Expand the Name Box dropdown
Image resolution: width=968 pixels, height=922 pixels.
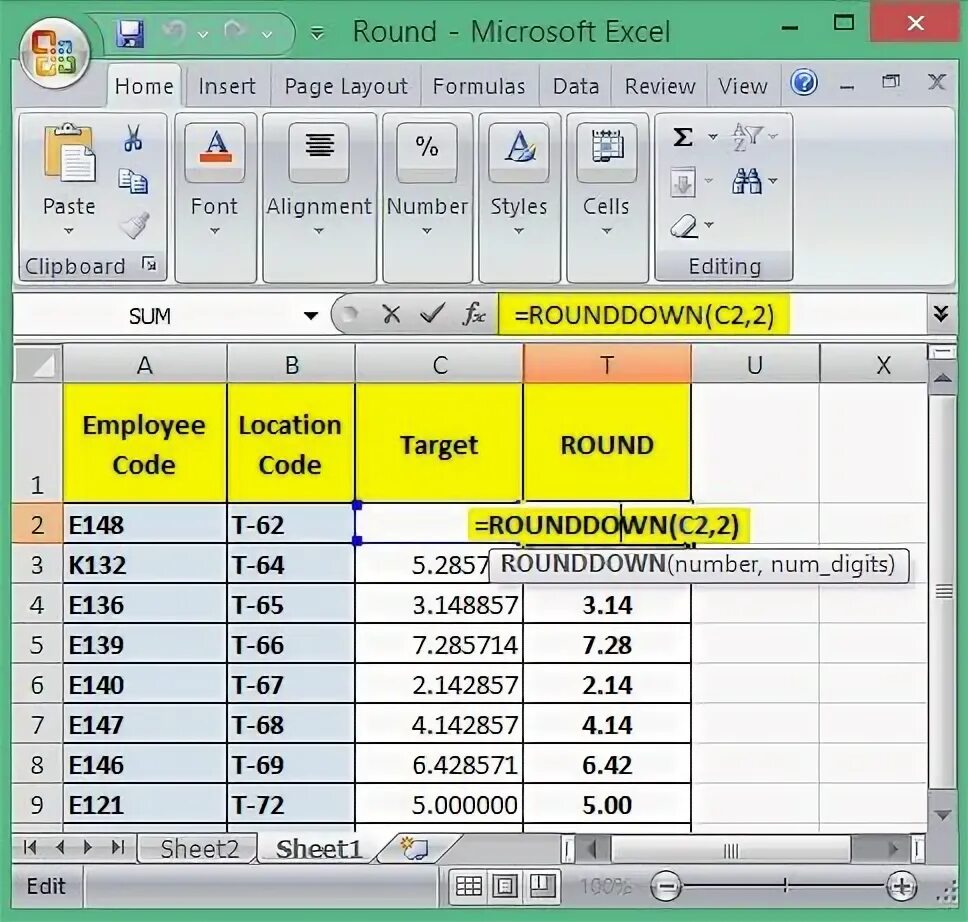pyautogui.click(x=311, y=316)
